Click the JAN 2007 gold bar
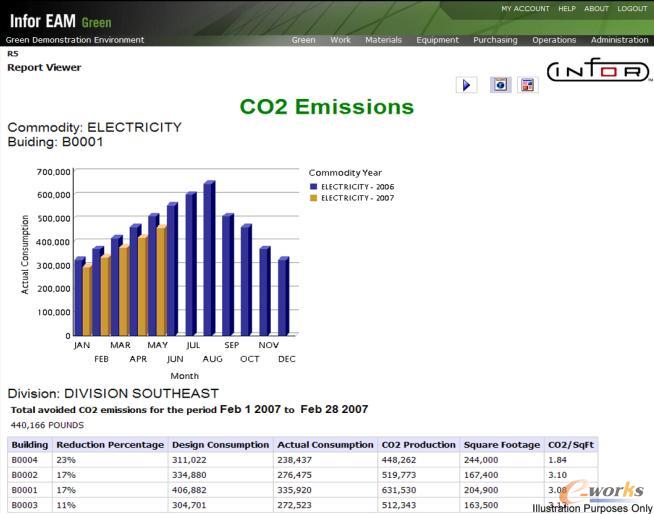The height and width of the screenshot is (514, 654). (x=87, y=300)
